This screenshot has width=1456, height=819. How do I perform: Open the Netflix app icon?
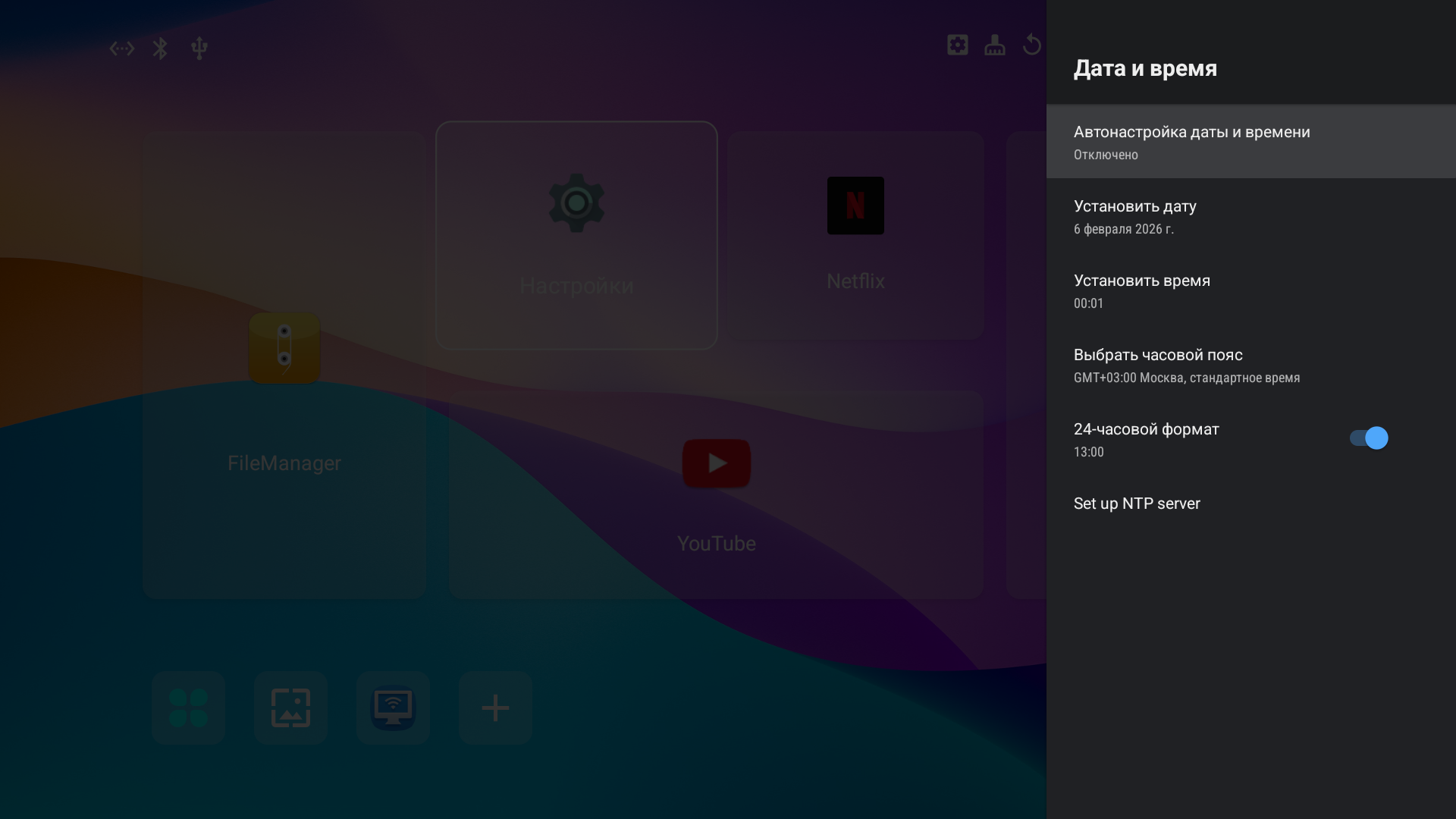point(855,206)
